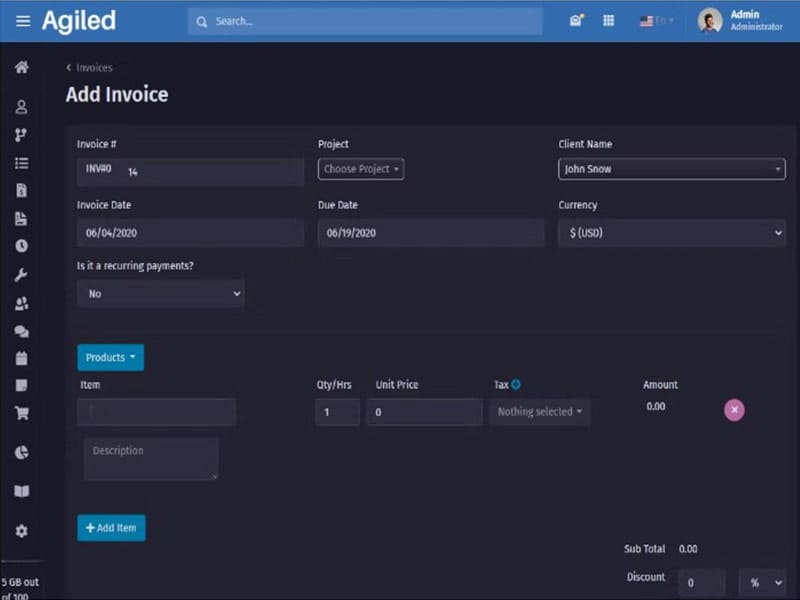Image resolution: width=800 pixels, height=600 pixels.
Task: Open the Tax 'Nothing selected' dropdown
Action: (x=539, y=412)
